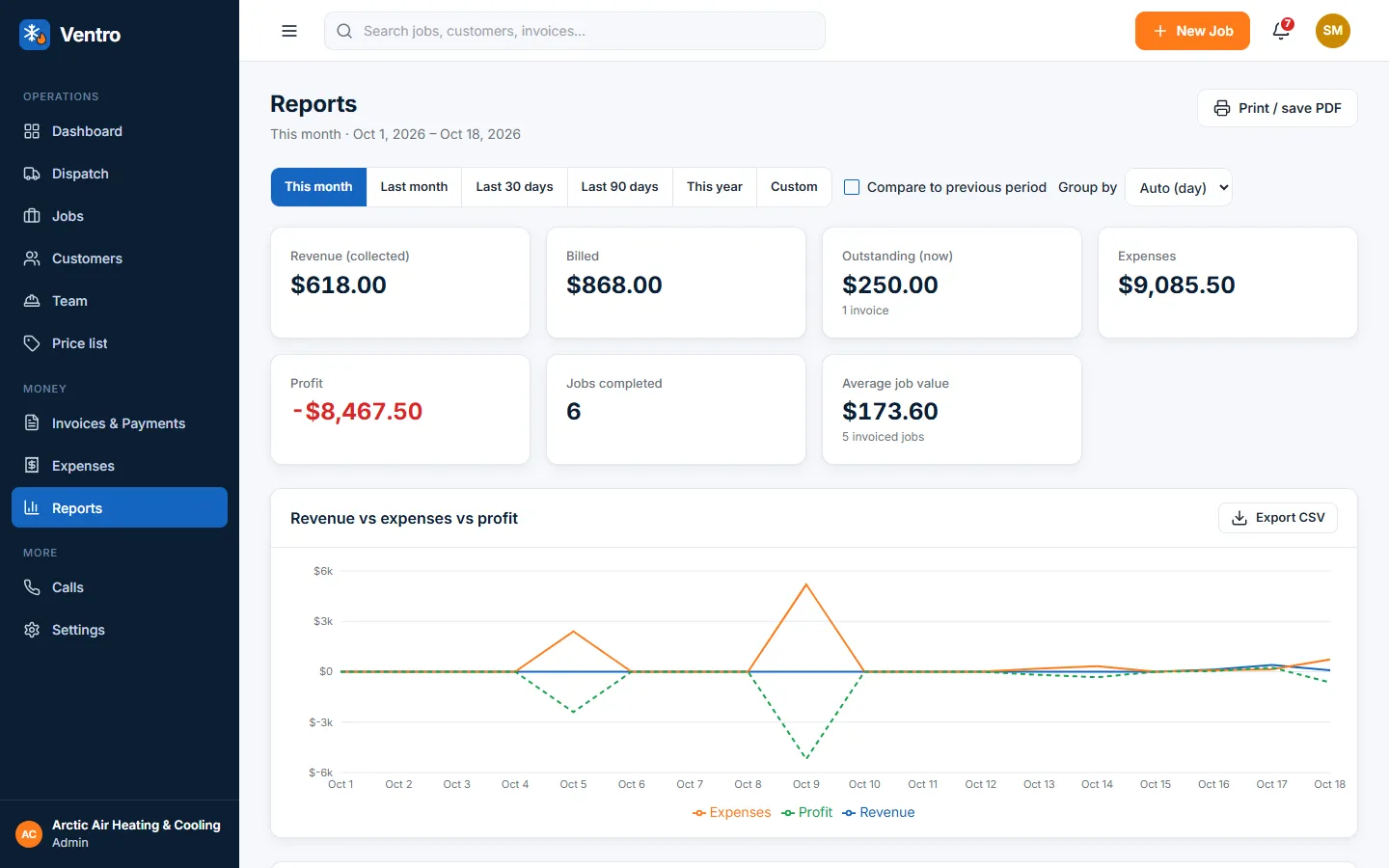Export the chart as CSV

pyautogui.click(x=1278, y=518)
